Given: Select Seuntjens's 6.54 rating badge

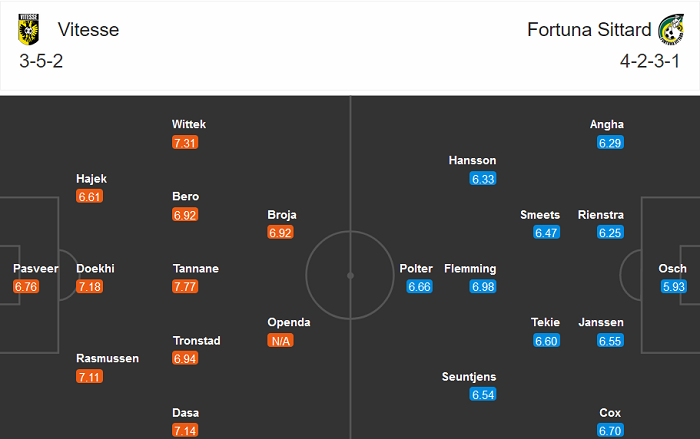Looking at the screenshot, I should pos(483,395).
